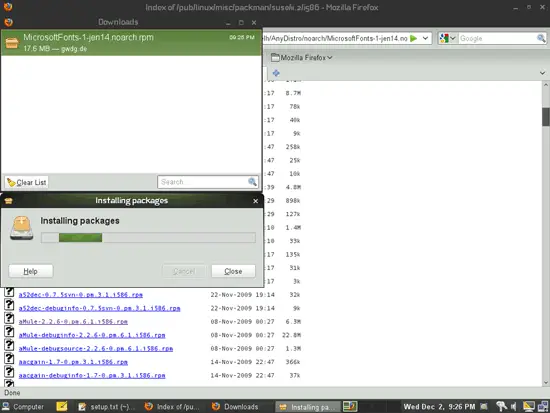Click the yellow notes icon in taskbar
Screen dimensions: 550x413
click(x=62, y=406)
